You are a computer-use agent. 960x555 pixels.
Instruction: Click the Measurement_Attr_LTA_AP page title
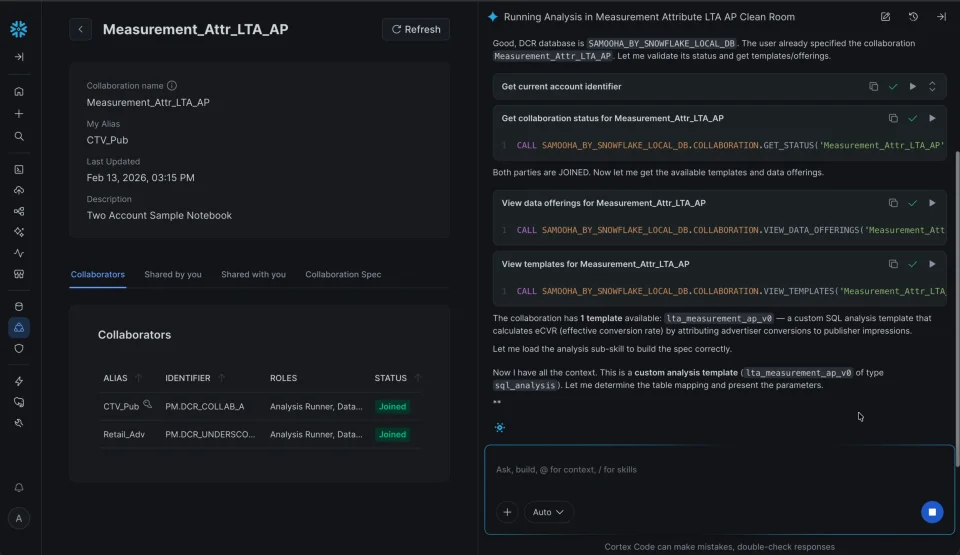[x=195, y=29]
